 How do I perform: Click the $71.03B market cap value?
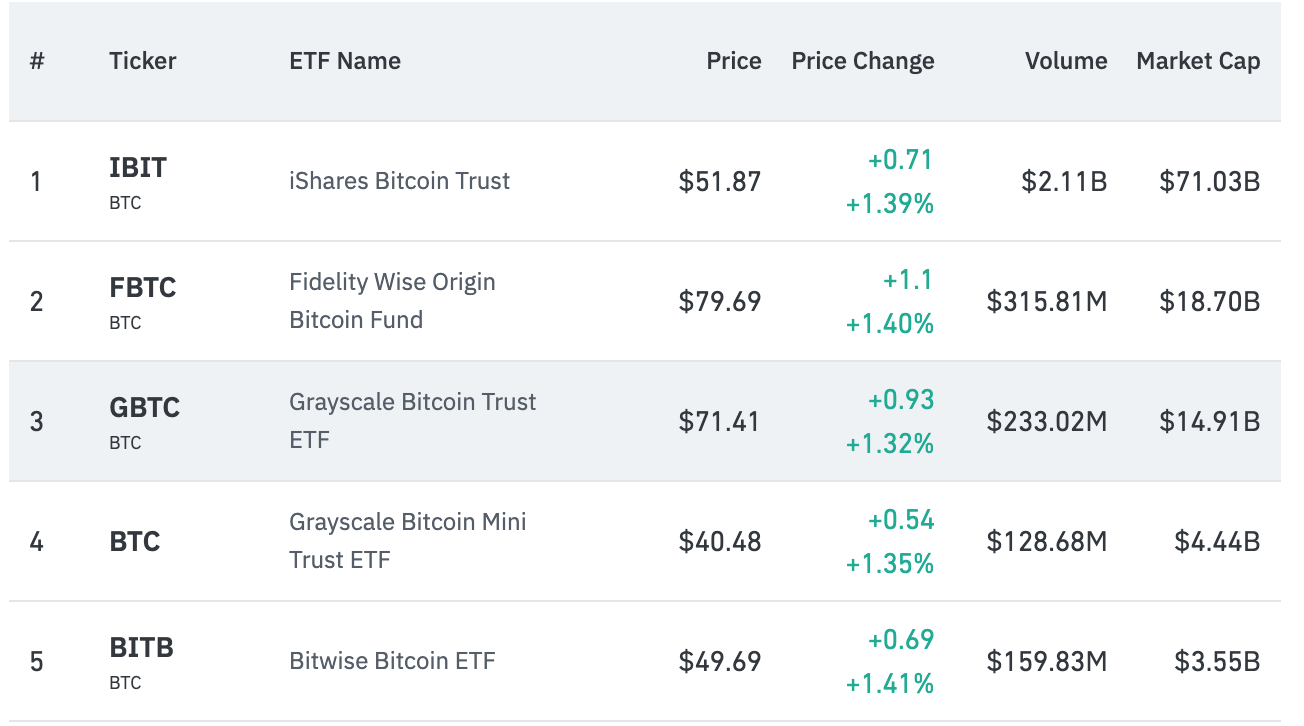coord(1209,181)
